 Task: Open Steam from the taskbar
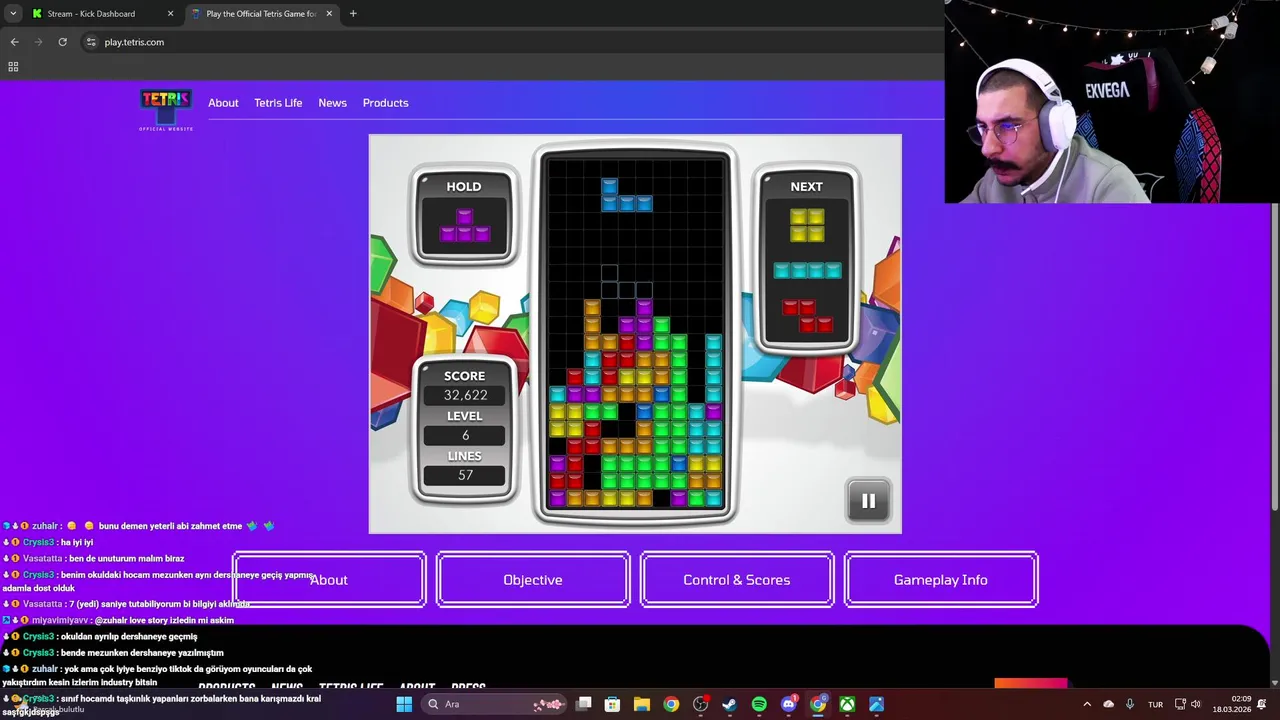coord(729,704)
